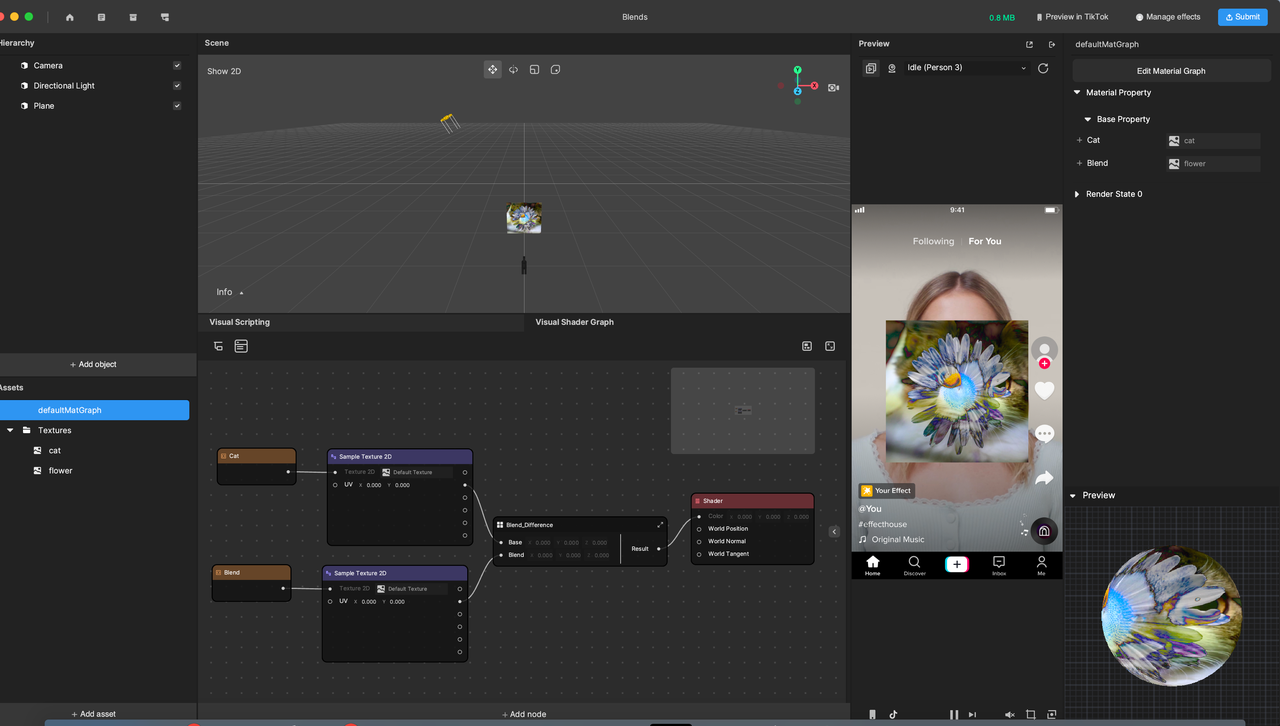1280x726 pixels.
Task: Select the Move transform tool in Scene
Action: point(492,69)
